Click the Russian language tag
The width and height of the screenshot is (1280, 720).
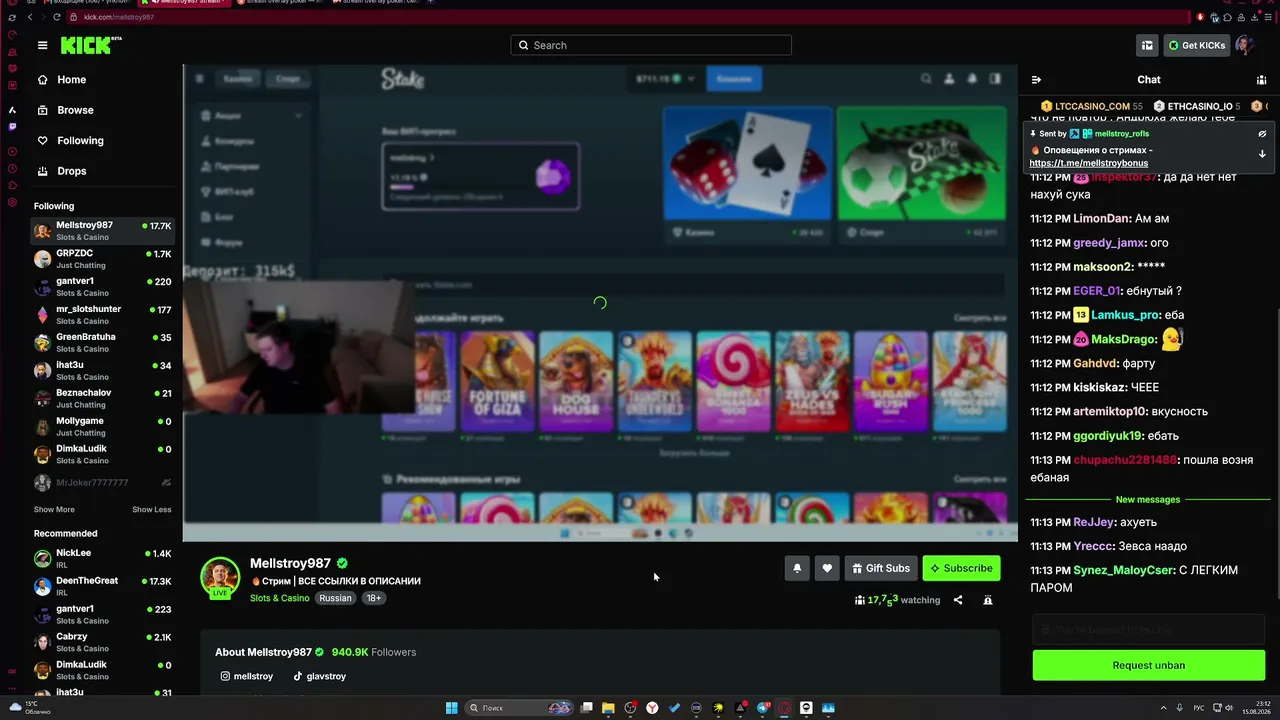pyautogui.click(x=335, y=598)
